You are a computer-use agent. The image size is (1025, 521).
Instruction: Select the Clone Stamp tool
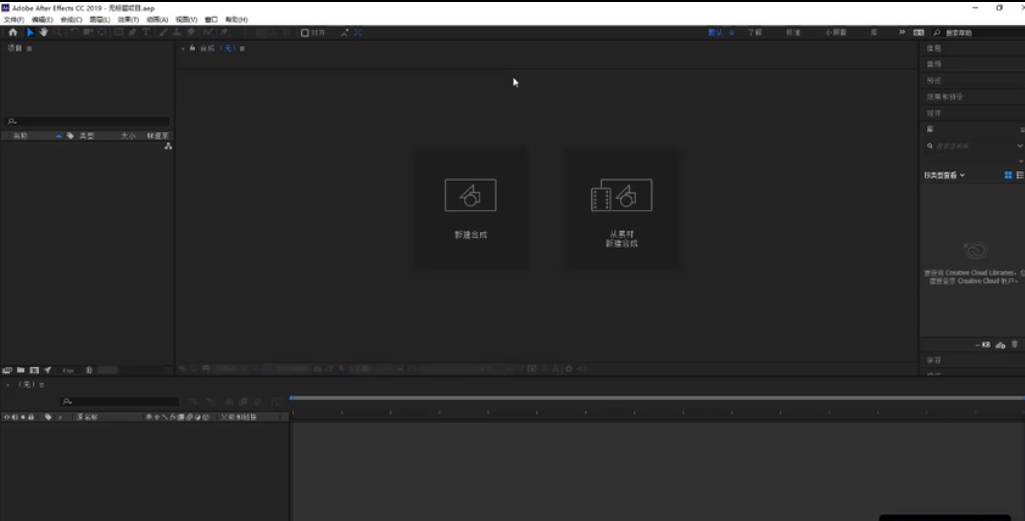[x=176, y=32]
